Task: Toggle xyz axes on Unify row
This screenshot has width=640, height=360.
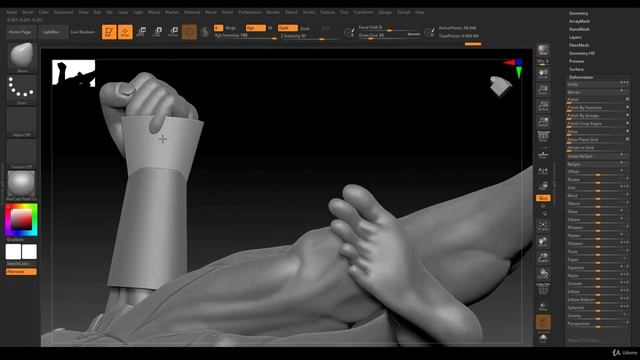Action: (624, 83)
